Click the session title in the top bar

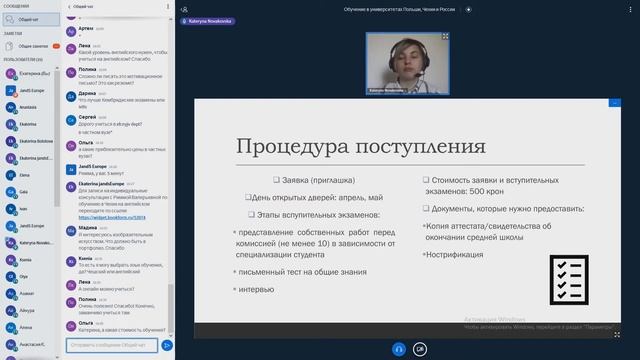399,9
